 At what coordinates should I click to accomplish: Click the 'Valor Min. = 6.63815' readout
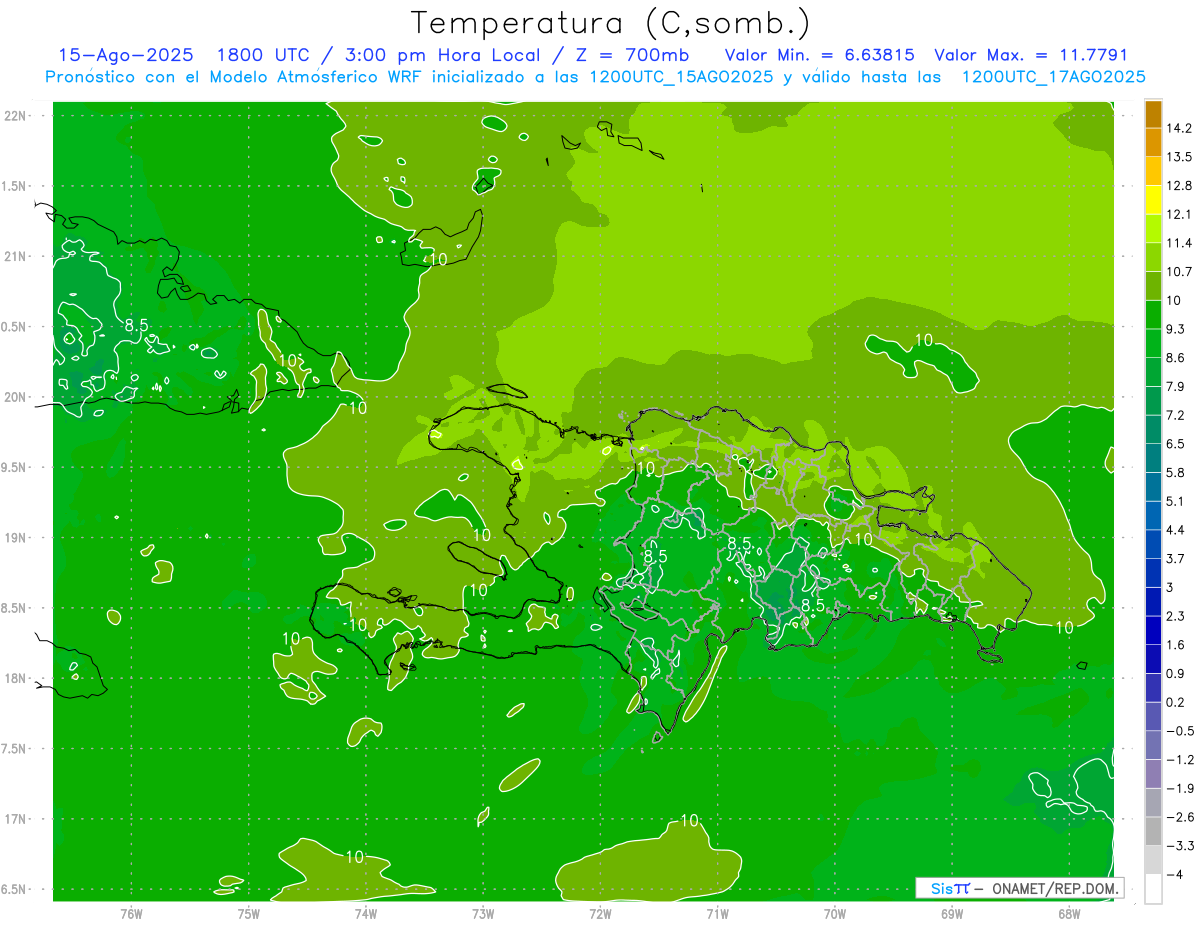819,55
